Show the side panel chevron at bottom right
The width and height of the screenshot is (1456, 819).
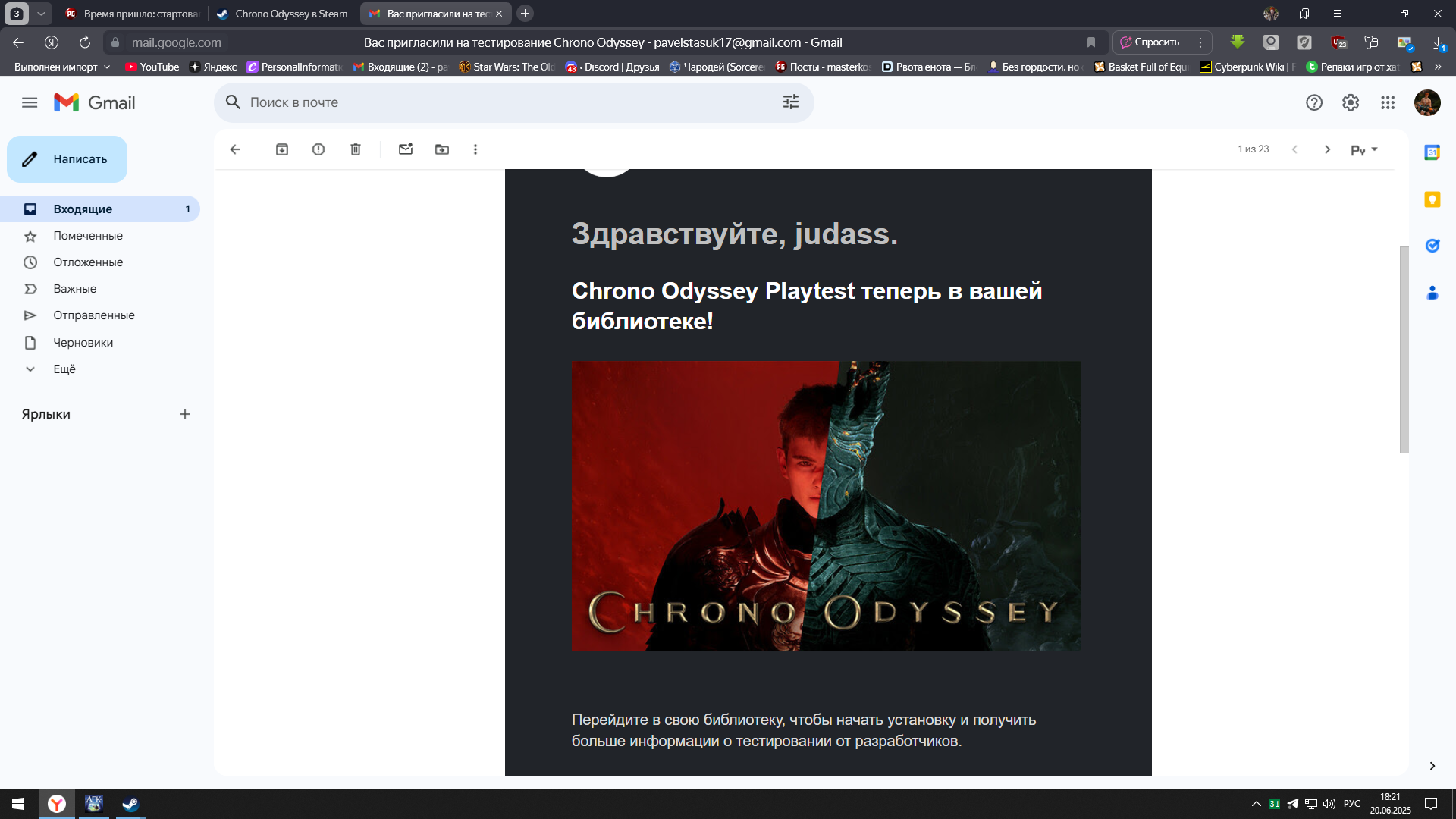point(1432,766)
